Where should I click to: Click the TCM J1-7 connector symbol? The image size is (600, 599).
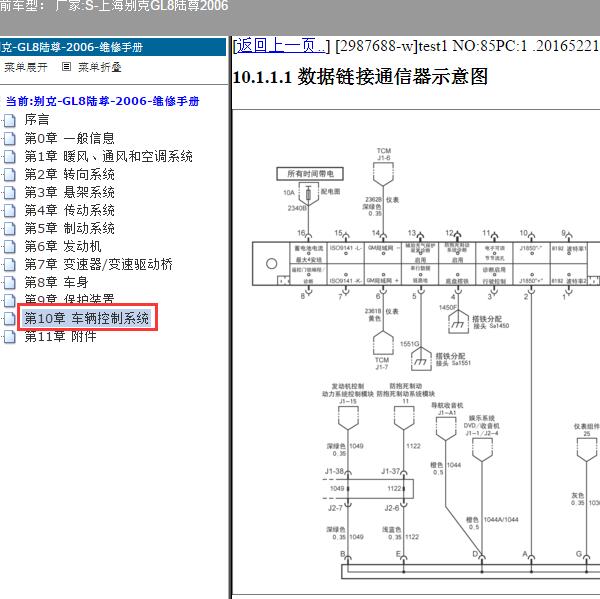pyautogui.click(x=383, y=343)
